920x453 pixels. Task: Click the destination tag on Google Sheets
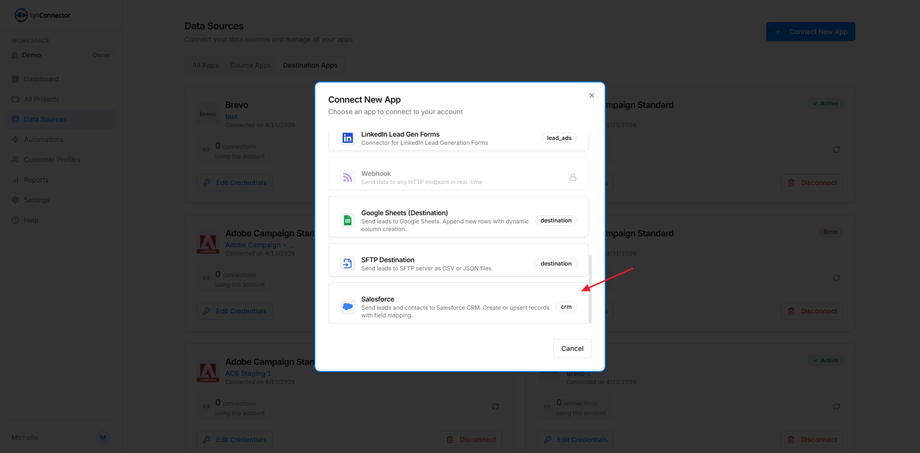[556, 221]
